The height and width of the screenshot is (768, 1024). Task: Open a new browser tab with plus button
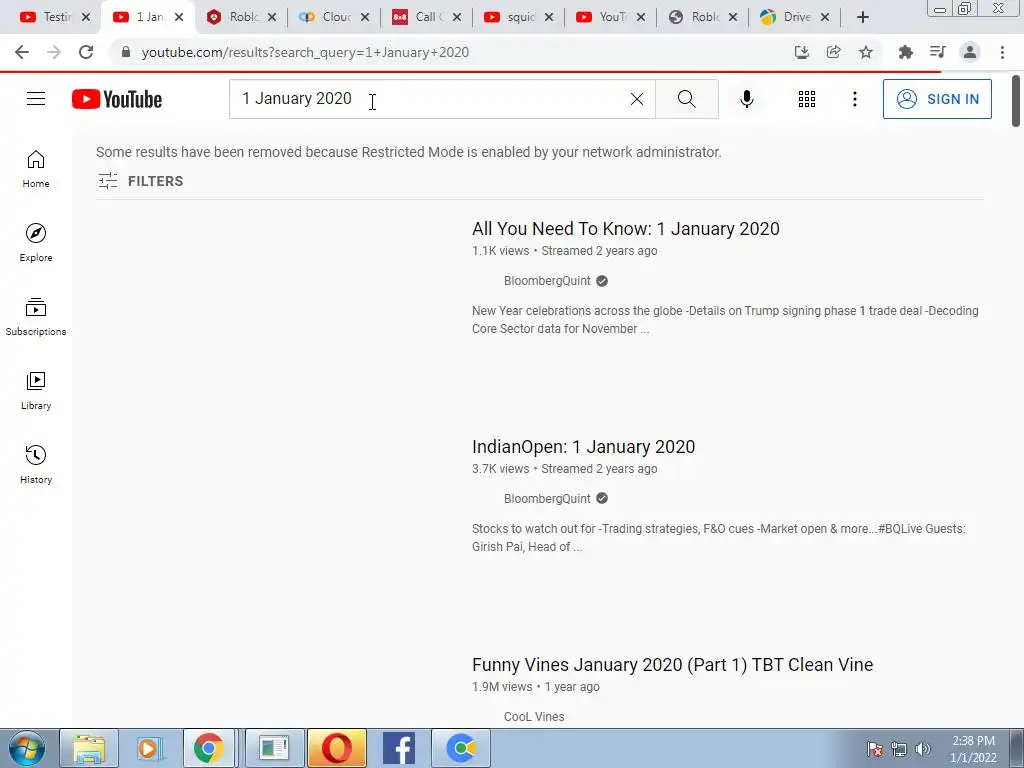tap(863, 17)
